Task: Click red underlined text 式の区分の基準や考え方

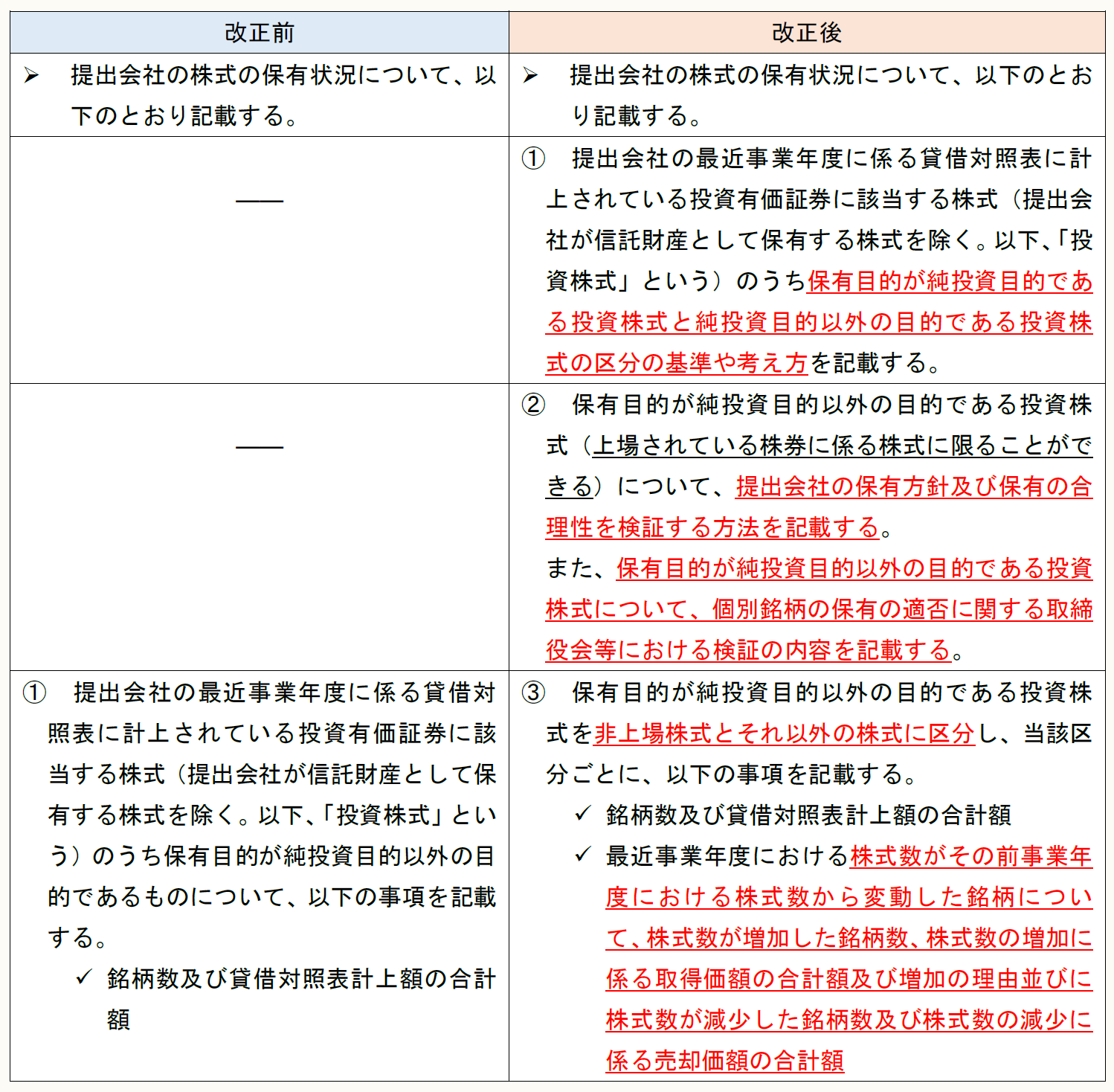Action: (x=676, y=363)
